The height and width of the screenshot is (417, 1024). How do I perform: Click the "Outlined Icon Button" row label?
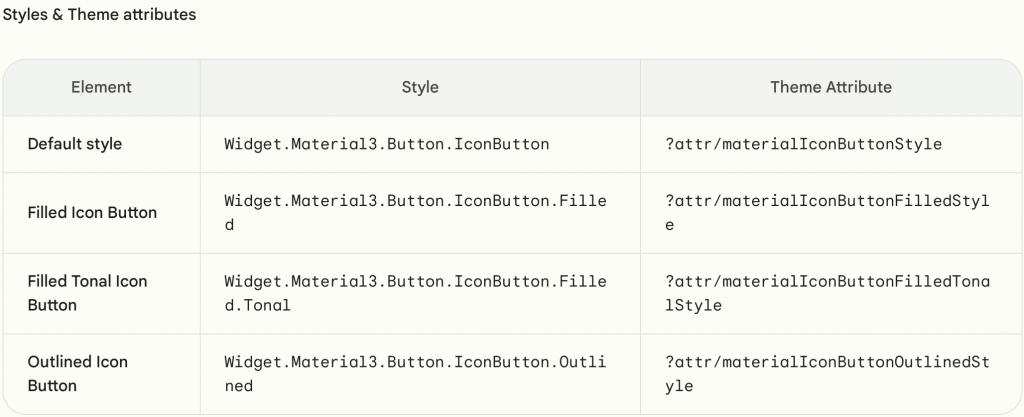pyautogui.click(x=77, y=373)
